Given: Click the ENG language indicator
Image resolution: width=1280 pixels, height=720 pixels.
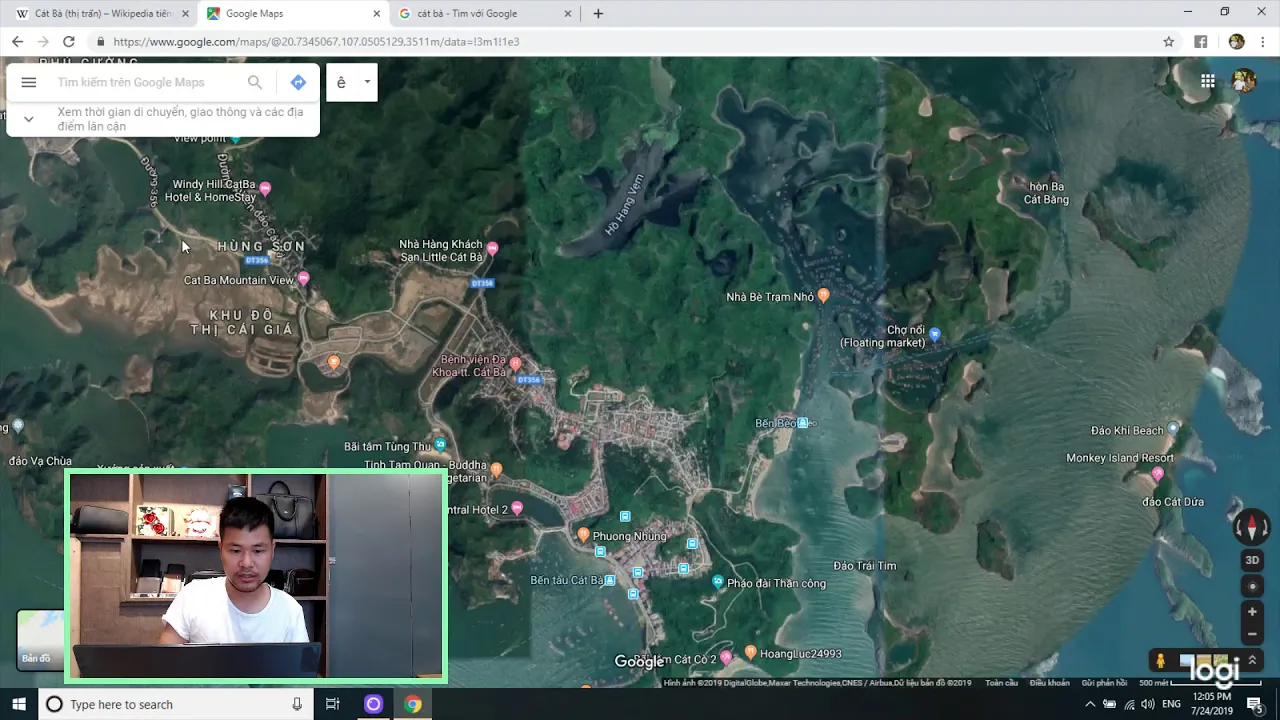Looking at the screenshot, I should click(x=1171, y=704).
